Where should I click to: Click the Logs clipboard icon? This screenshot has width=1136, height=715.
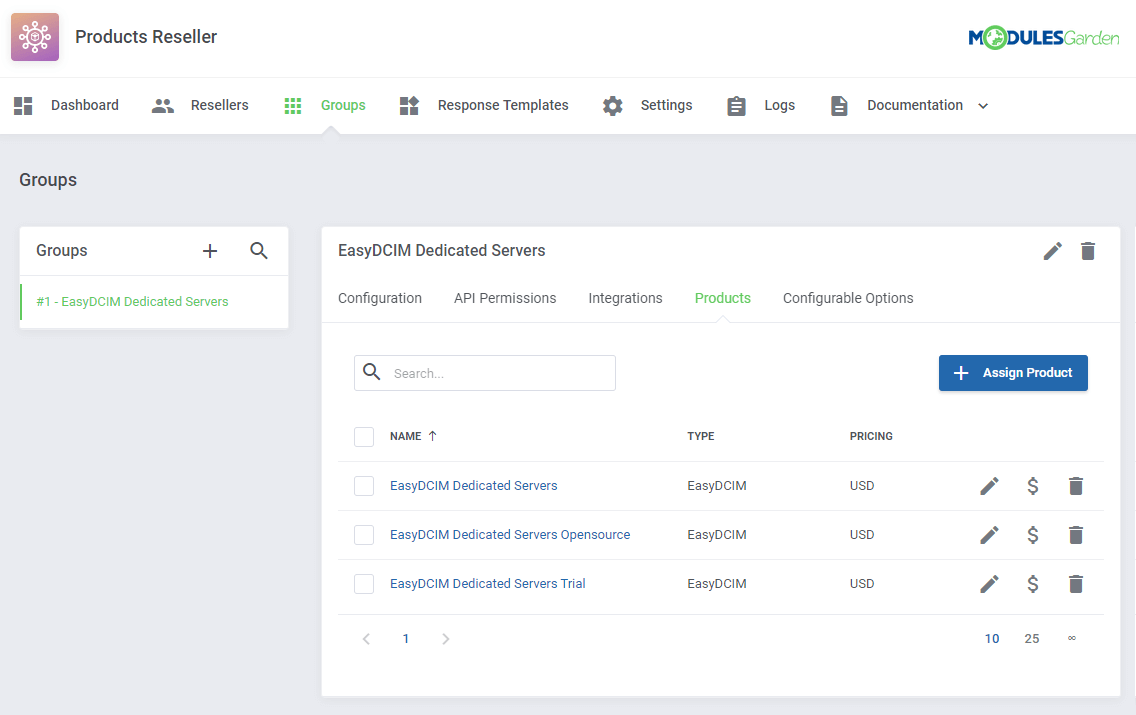coord(736,106)
